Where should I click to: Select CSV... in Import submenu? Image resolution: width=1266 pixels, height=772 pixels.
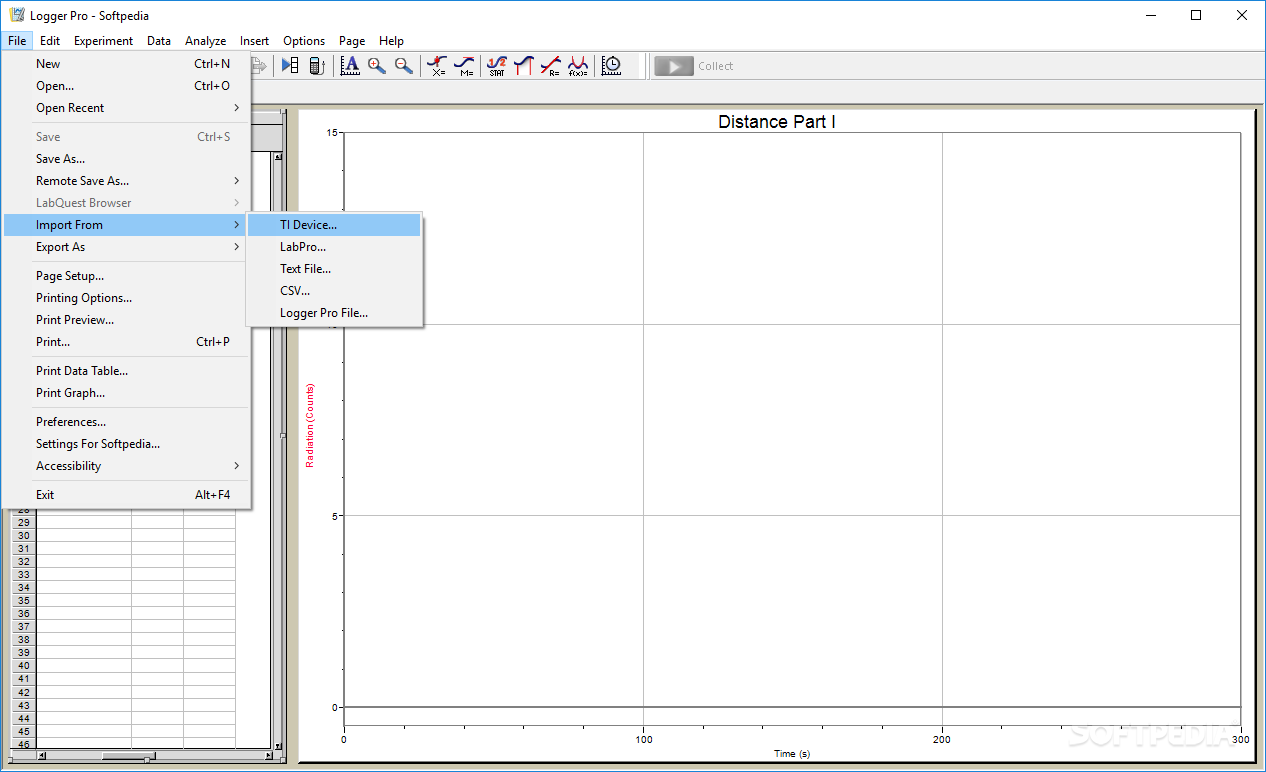coord(334,291)
